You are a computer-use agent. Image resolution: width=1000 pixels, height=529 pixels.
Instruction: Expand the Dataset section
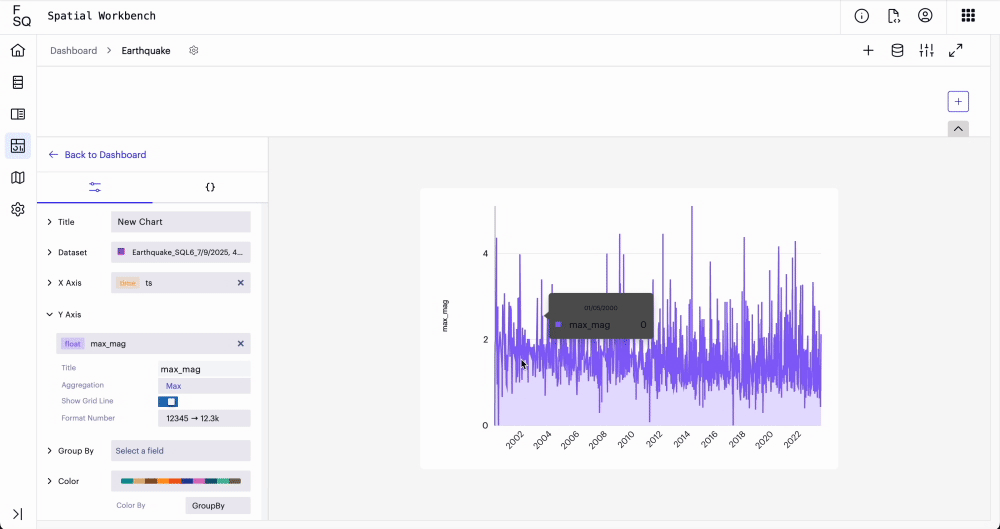(50, 253)
